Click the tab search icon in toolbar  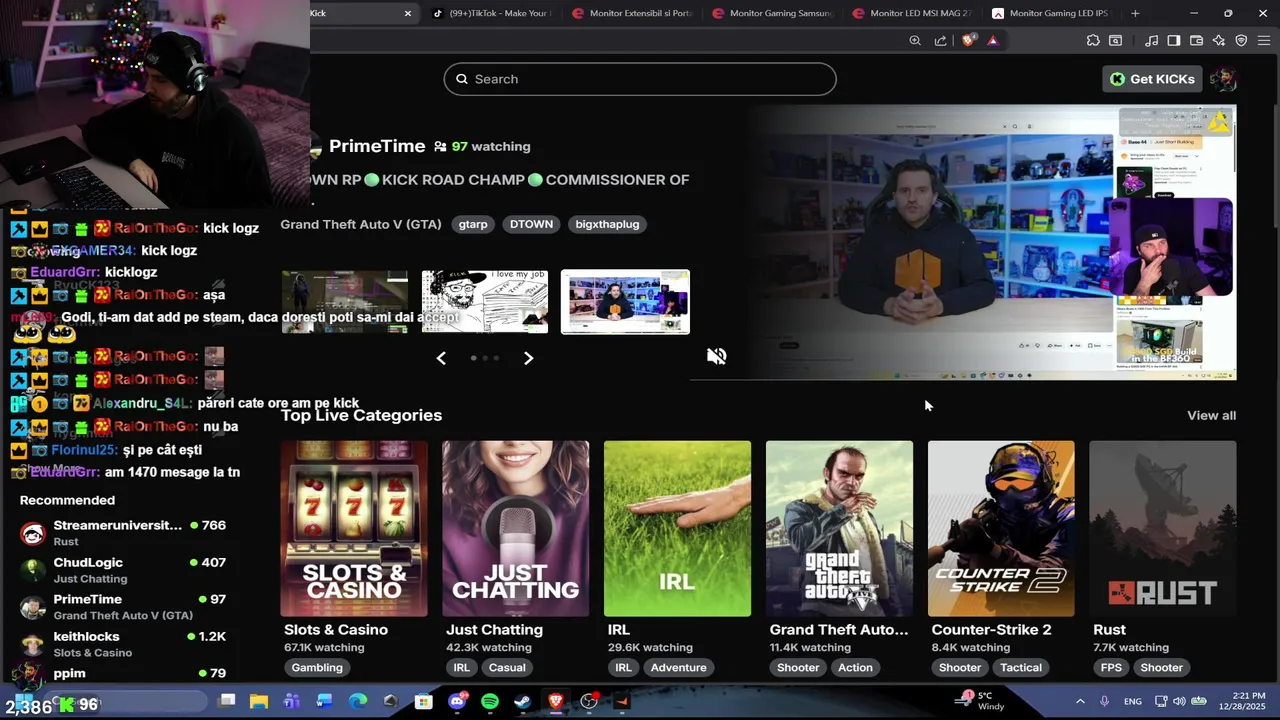[x=1115, y=40]
